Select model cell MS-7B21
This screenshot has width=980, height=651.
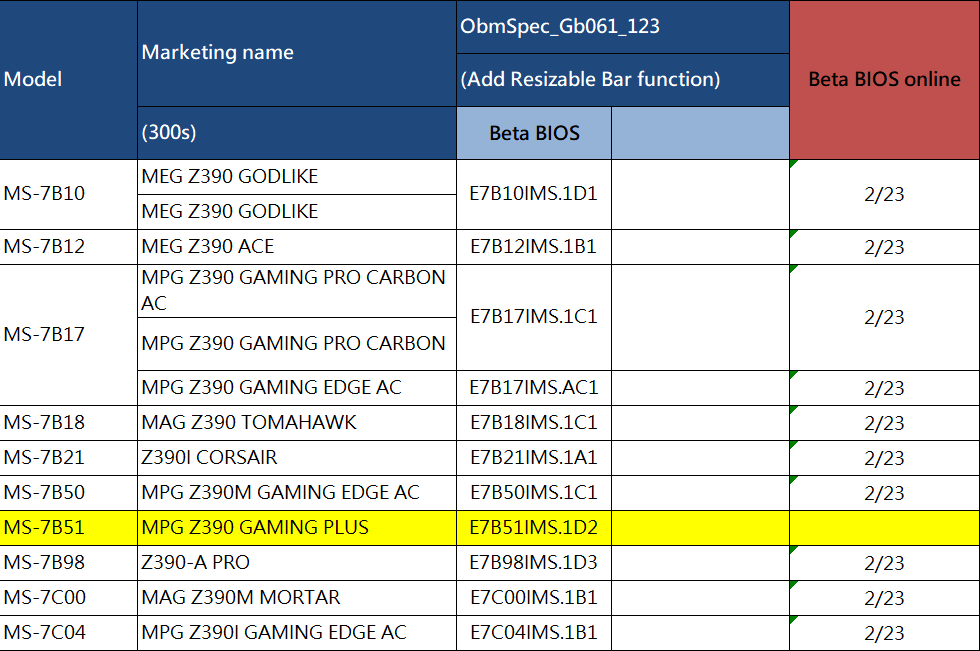(69, 458)
